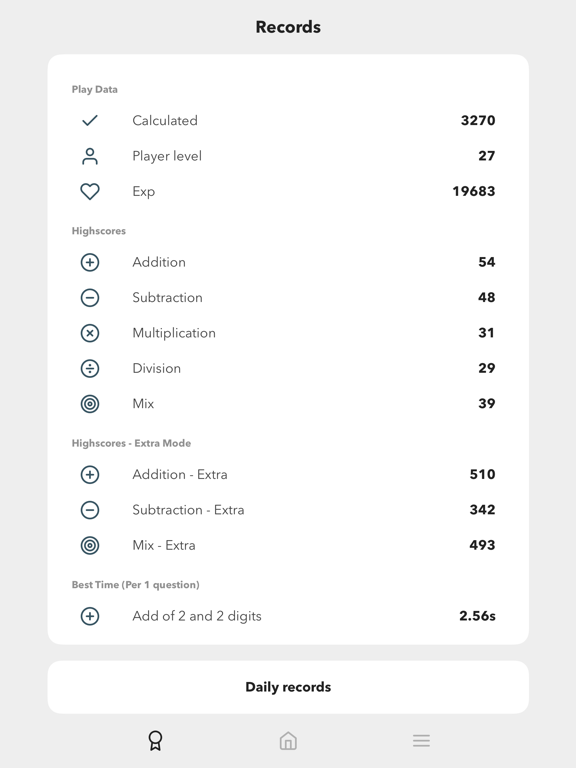
Task: Click the Exp value 19683
Action: 474,191
